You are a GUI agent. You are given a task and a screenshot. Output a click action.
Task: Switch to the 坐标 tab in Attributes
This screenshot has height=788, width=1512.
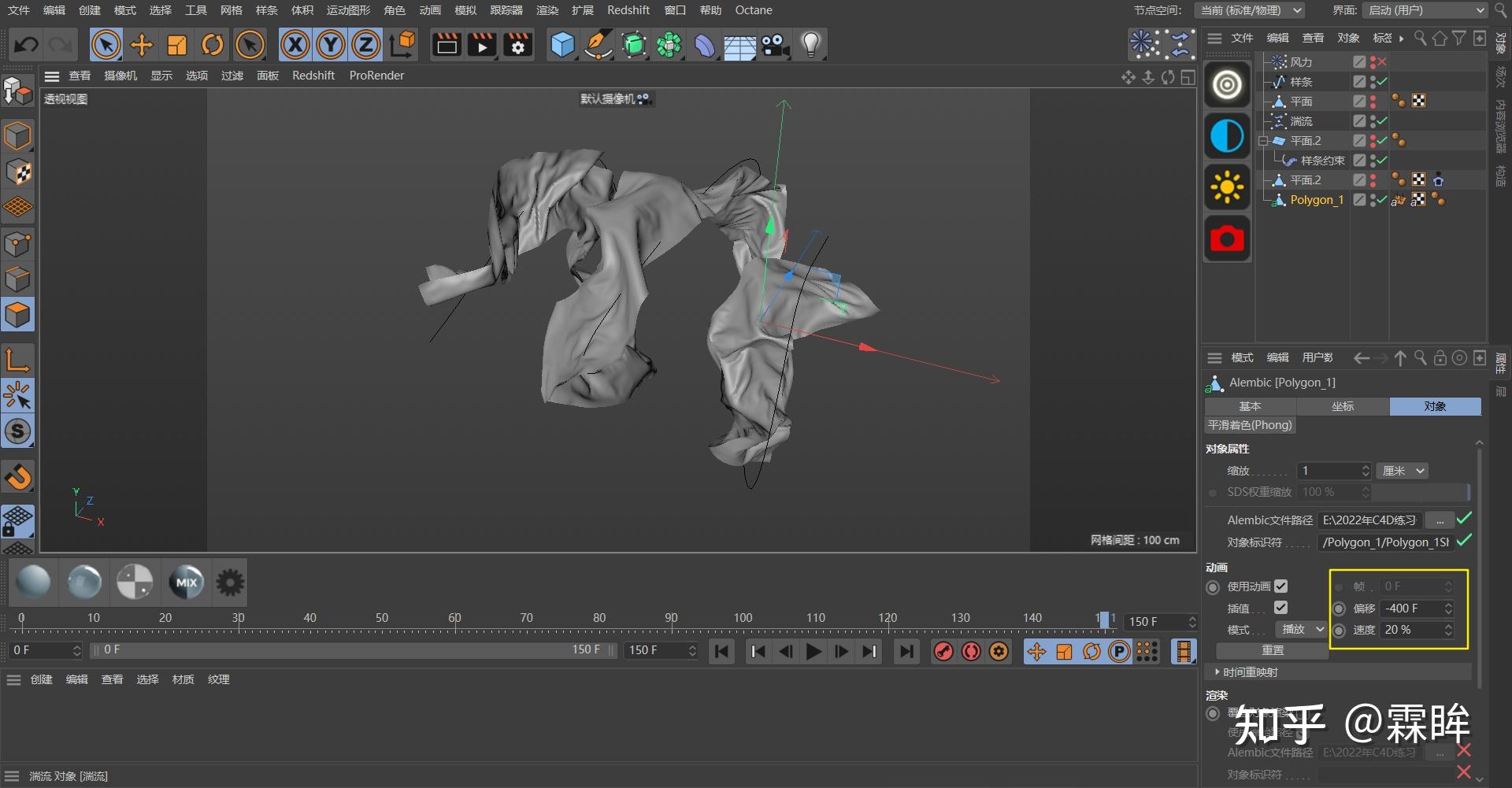[1343, 406]
